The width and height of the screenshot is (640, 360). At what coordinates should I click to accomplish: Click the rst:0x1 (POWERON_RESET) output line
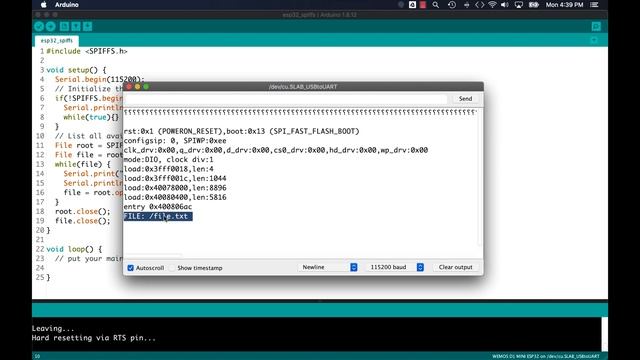241,131
